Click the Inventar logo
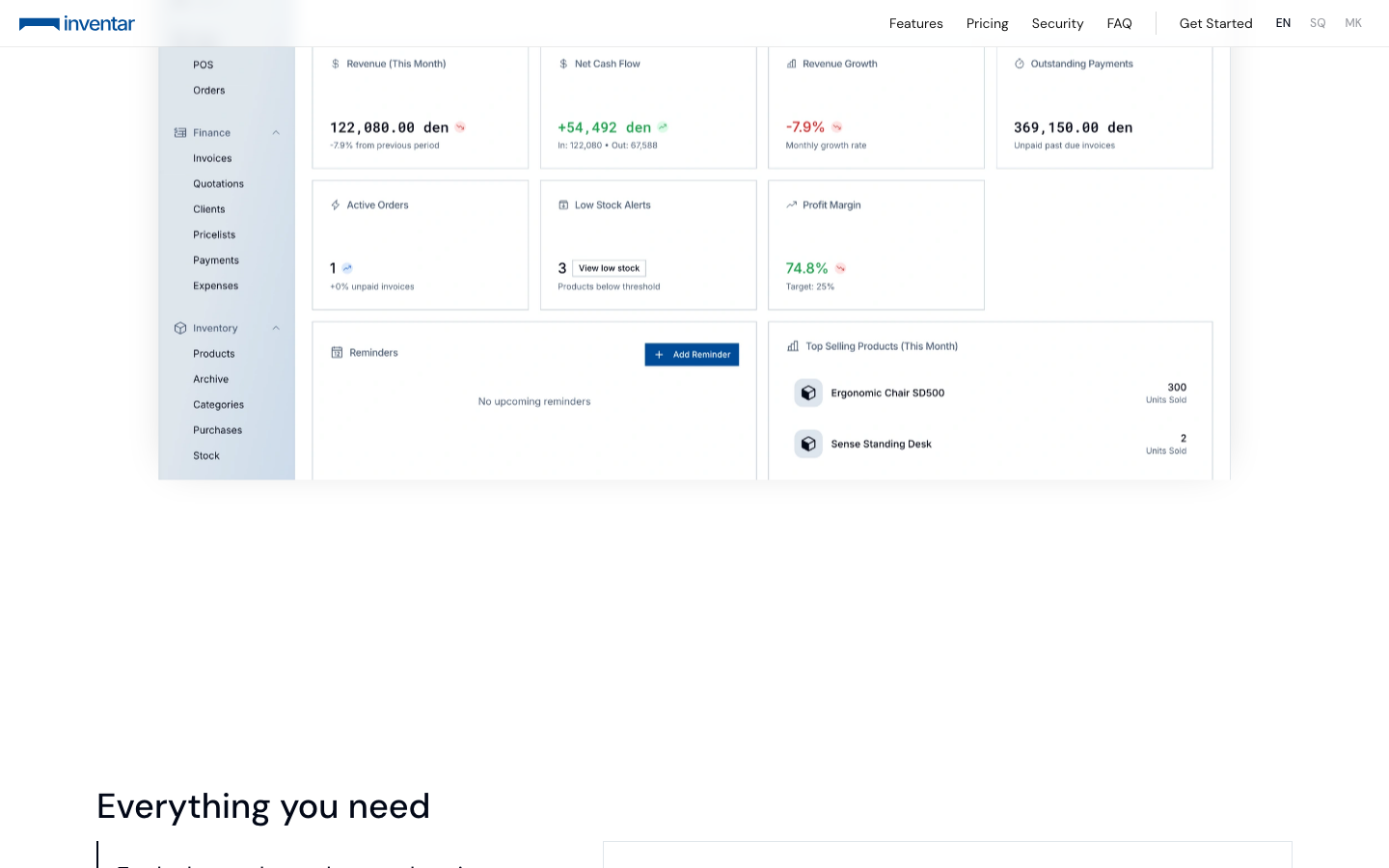 click(77, 23)
